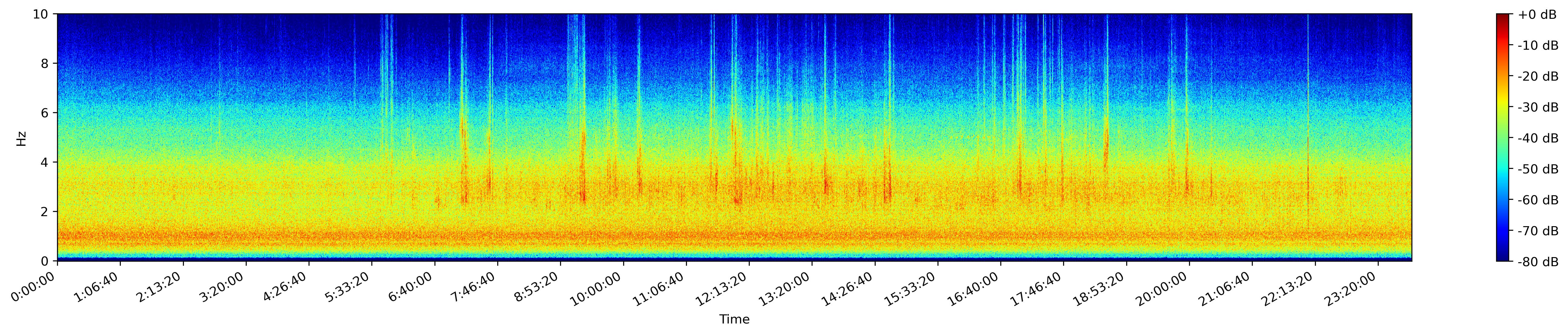Click the -80 dB colorbar label
Viewport: 1568px width, 335px height.
click(x=1538, y=262)
